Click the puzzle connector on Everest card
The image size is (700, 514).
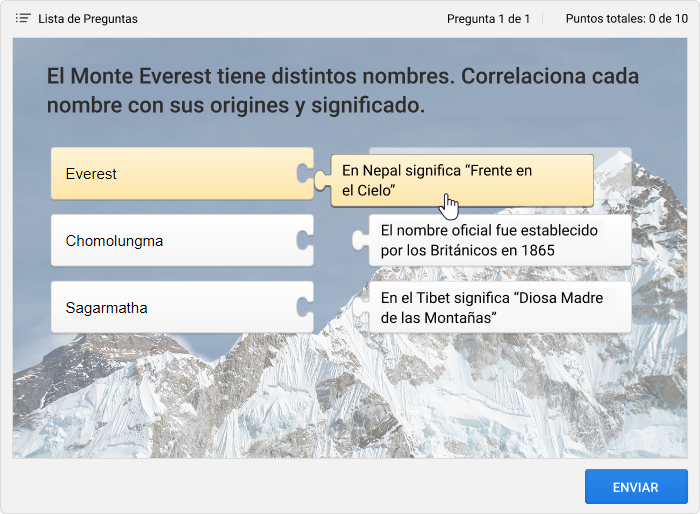click(x=304, y=175)
